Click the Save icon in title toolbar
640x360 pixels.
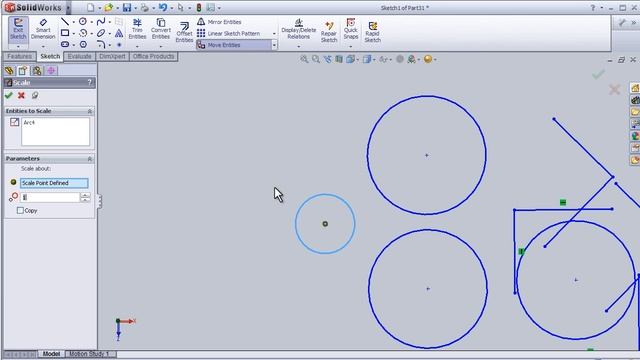[x=127, y=7]
